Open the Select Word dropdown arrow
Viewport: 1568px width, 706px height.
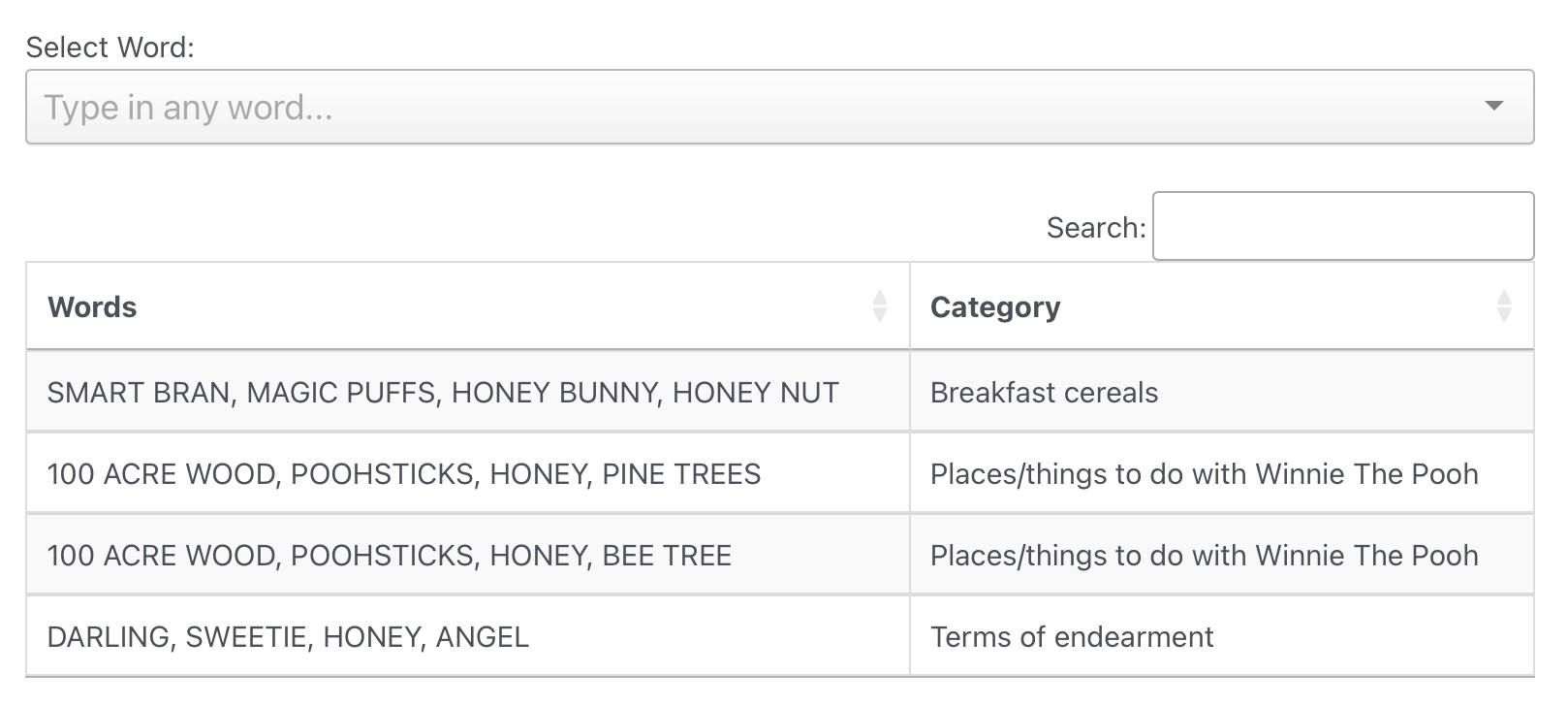pos(1493,107)
